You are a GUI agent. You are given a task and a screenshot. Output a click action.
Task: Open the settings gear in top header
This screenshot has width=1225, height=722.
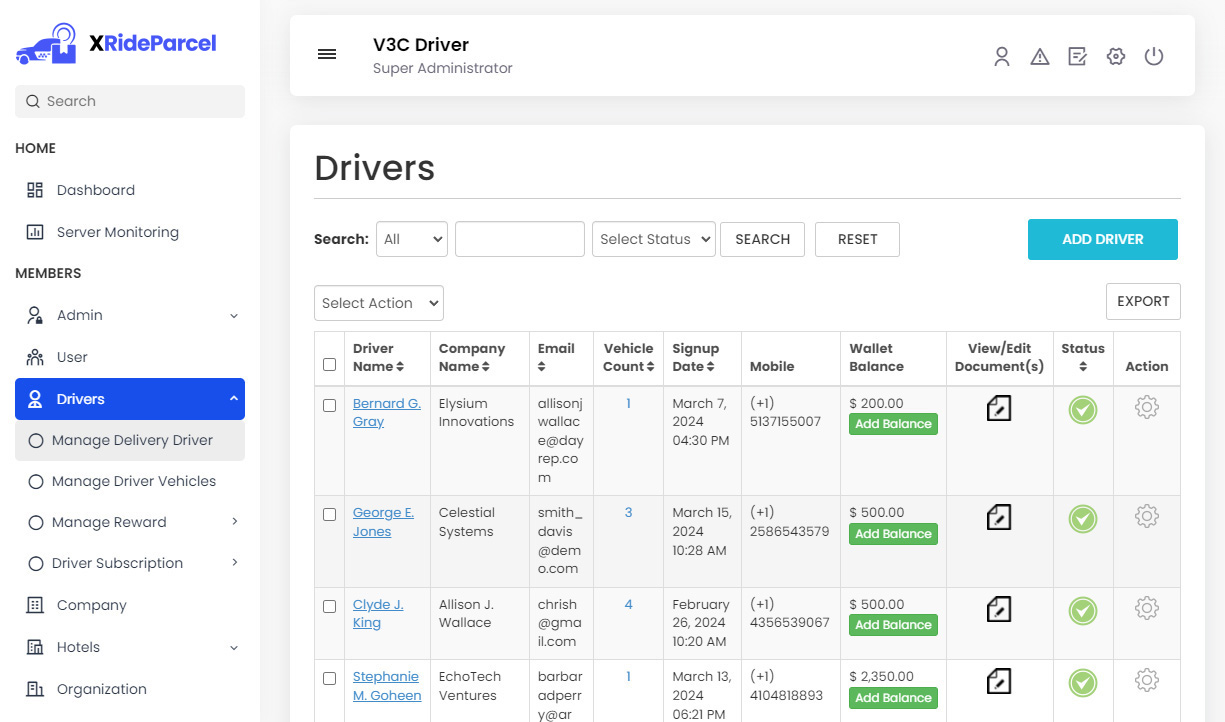1116,57
